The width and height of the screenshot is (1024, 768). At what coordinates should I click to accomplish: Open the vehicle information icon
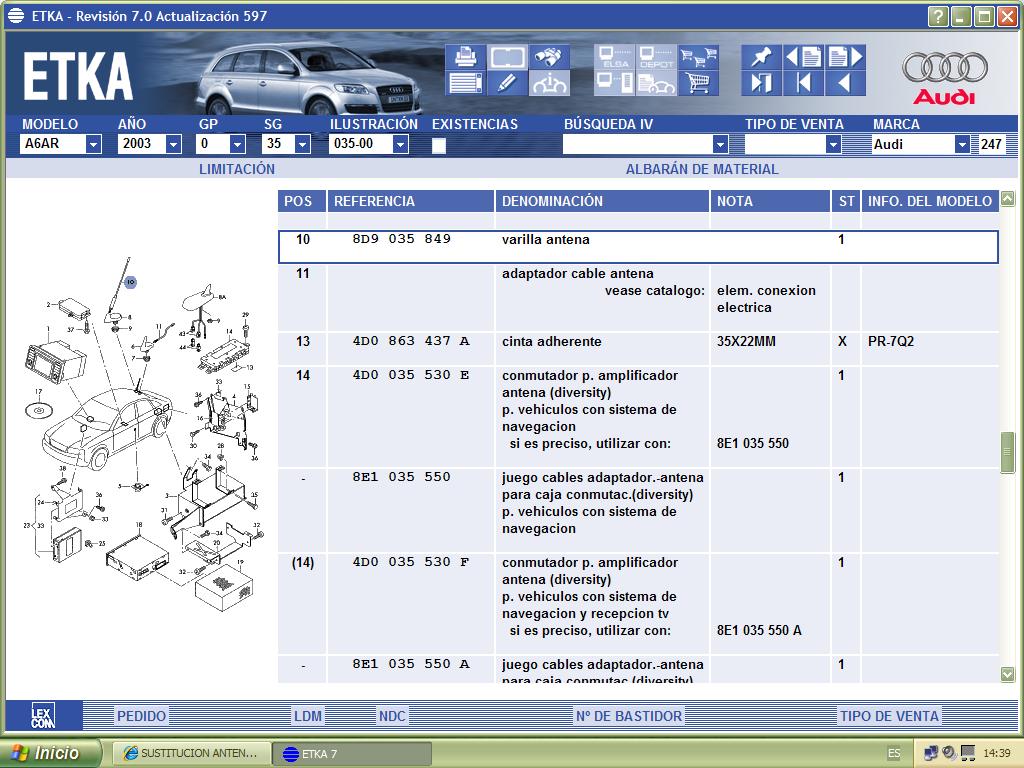[549, 84]
